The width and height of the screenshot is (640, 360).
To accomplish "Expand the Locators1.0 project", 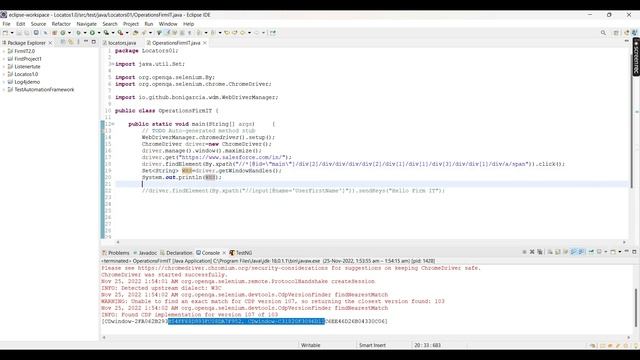I will pyautogui.click(x=4, y=74).
